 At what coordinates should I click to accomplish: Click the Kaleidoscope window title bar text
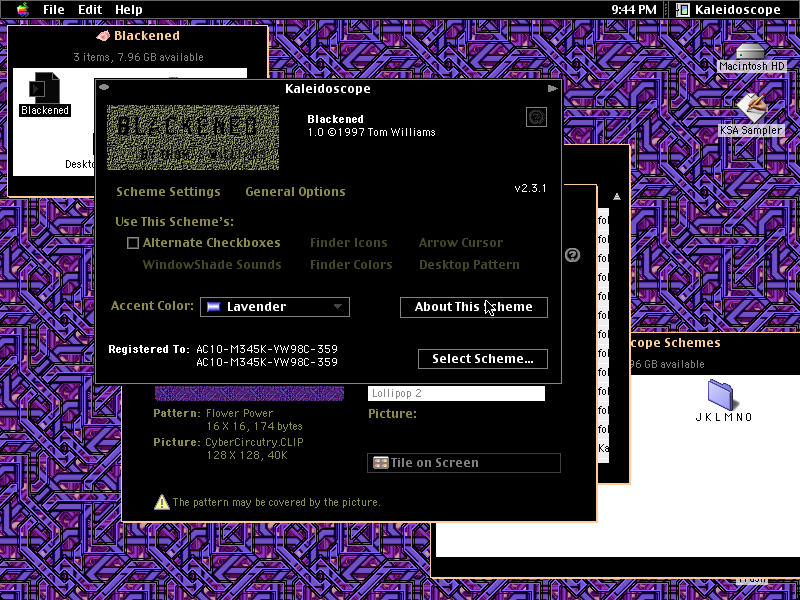(x=328, y=89)
